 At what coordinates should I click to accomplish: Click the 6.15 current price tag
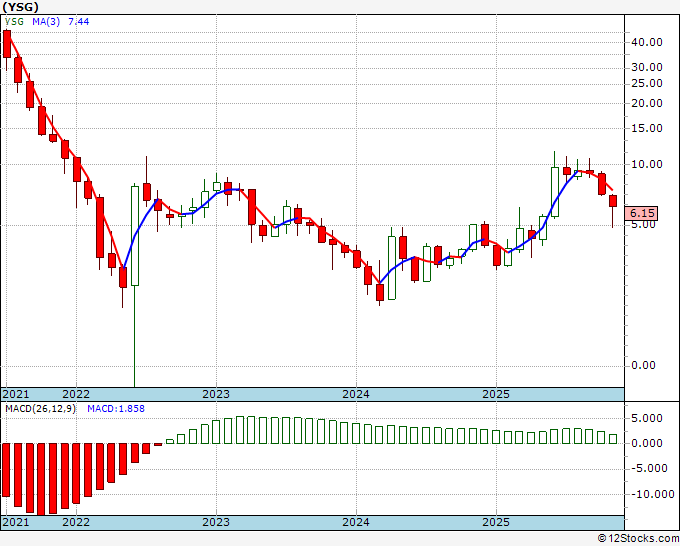coord(641,213)
